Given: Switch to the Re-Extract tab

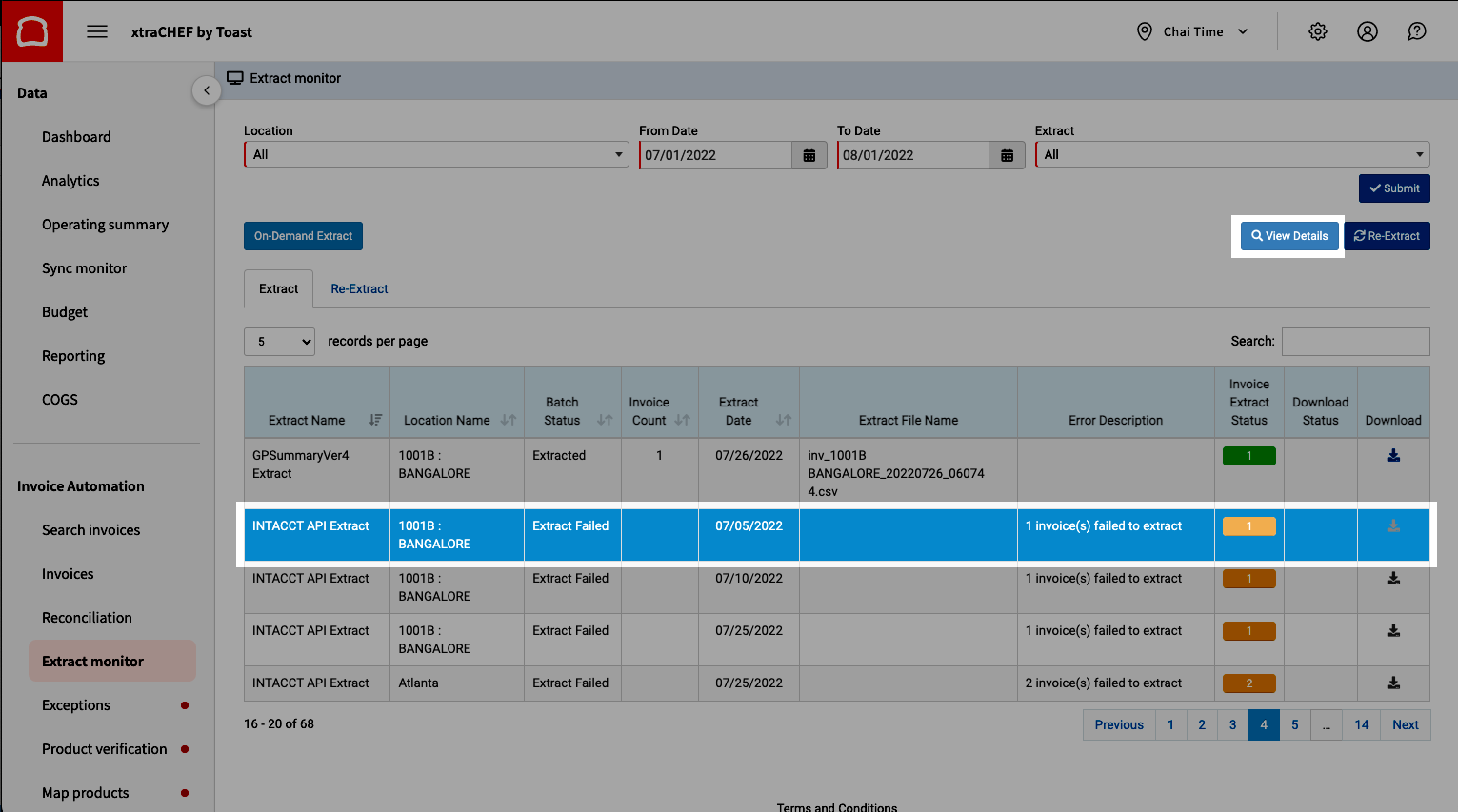Looking at the screenshot, I should 359,289.
